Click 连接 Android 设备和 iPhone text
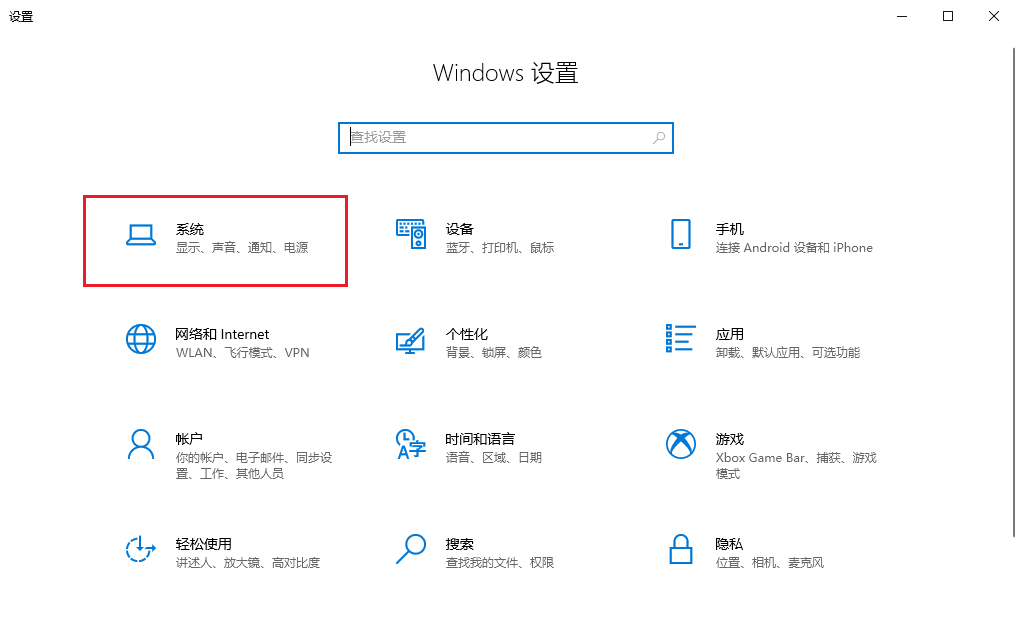Image resolution: width=1015 pixels, height=624 pixels. tap(794, 247)
